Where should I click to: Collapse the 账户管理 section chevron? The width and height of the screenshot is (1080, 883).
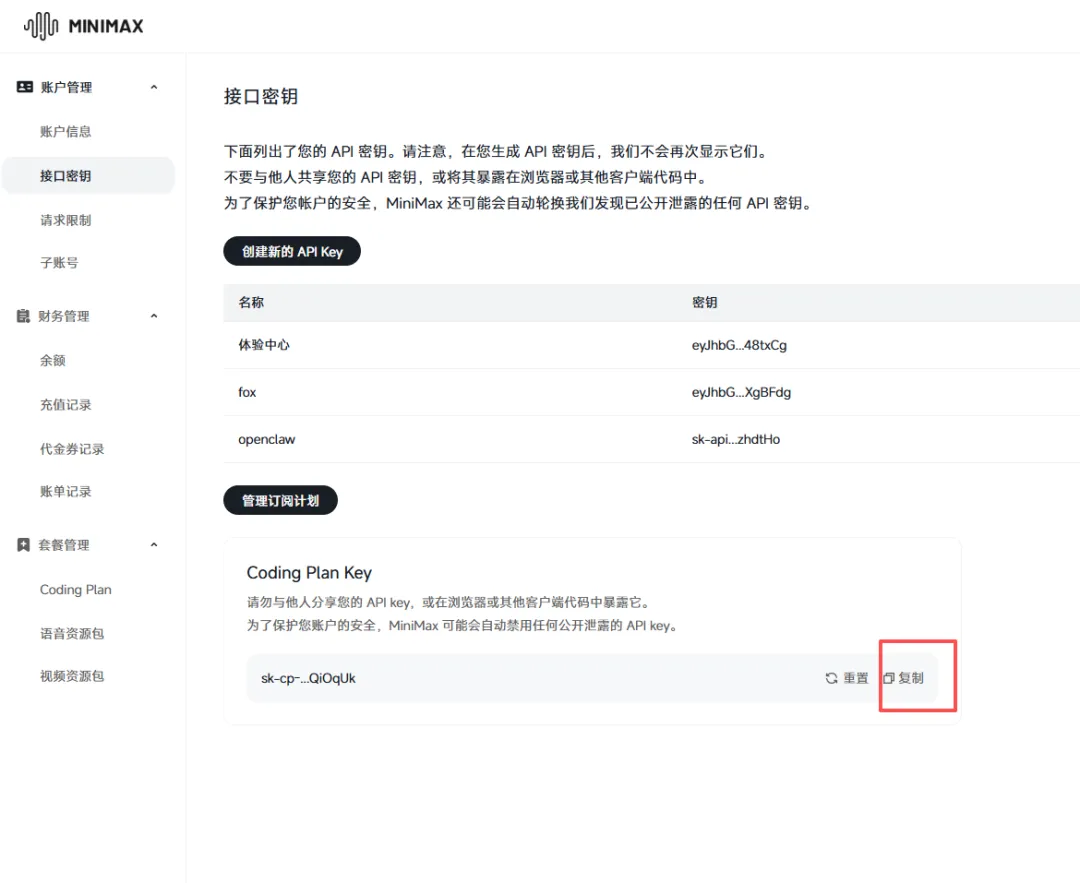click(x=154, y=87)
